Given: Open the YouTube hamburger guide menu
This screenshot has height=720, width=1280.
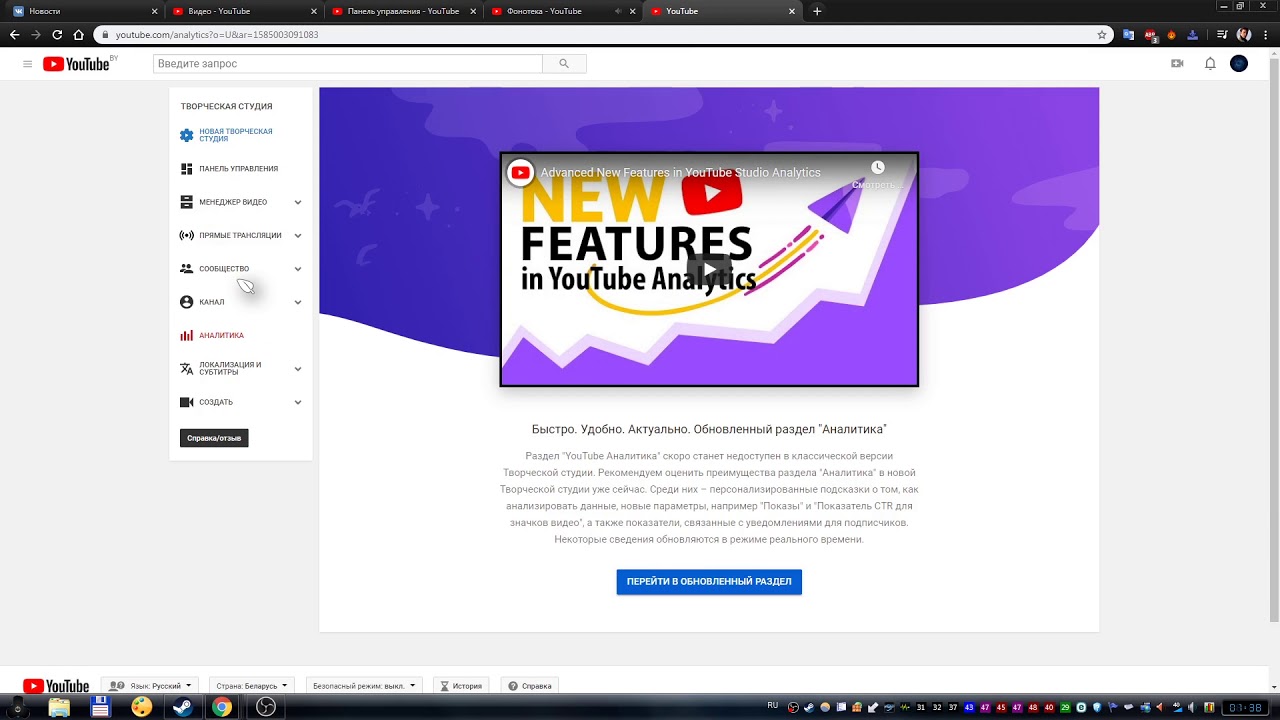Looking at the screenshot, I should click(27, 63).
